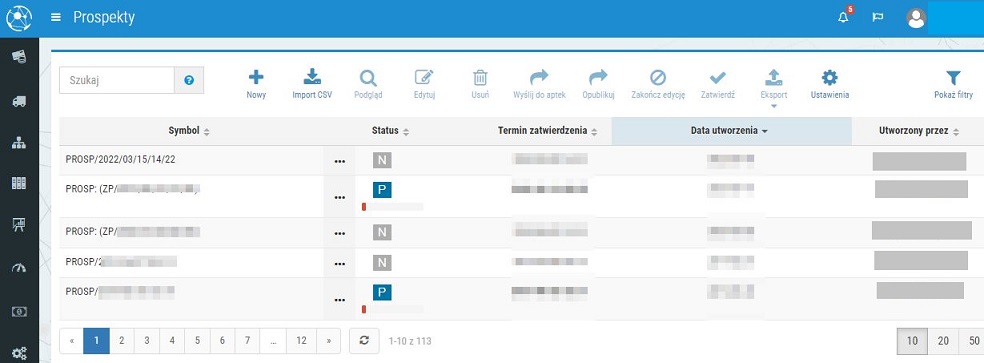Open notifications bell with badge 5
The width and height of the screenshot is (984, 363).
click(x=843, y=17)
